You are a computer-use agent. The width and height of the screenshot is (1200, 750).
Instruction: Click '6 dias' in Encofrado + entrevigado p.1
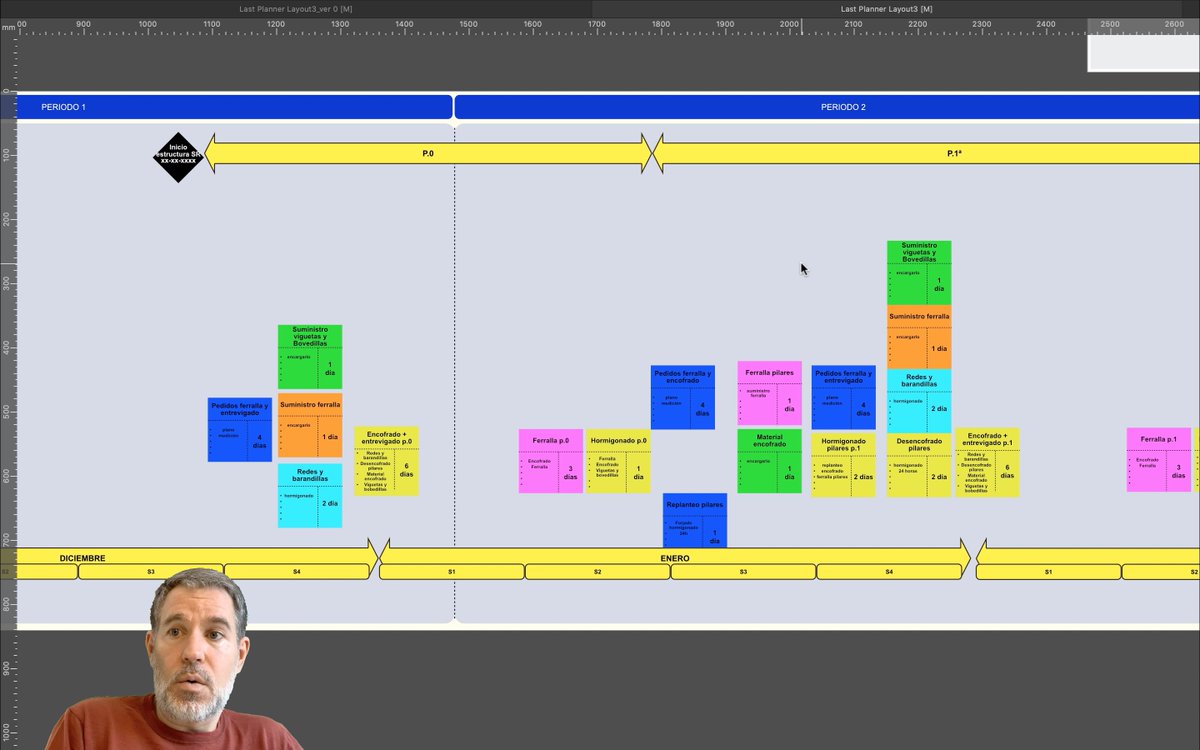(x=1007, y=471)
